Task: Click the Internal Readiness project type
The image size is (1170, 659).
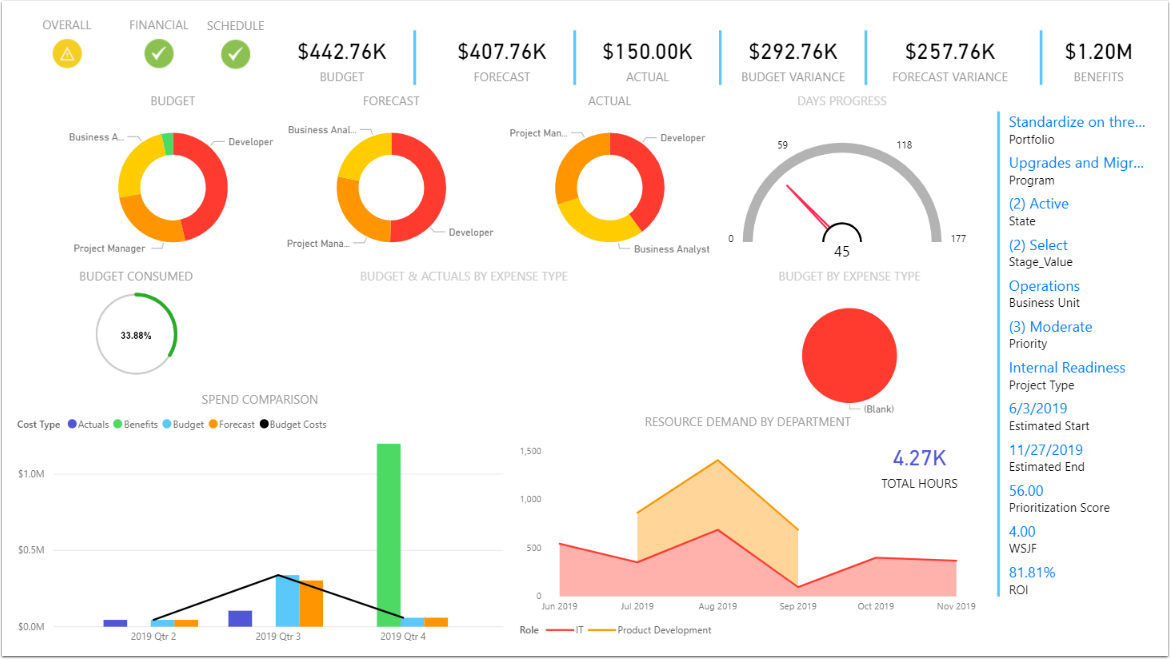Action: coord(1067,367)
